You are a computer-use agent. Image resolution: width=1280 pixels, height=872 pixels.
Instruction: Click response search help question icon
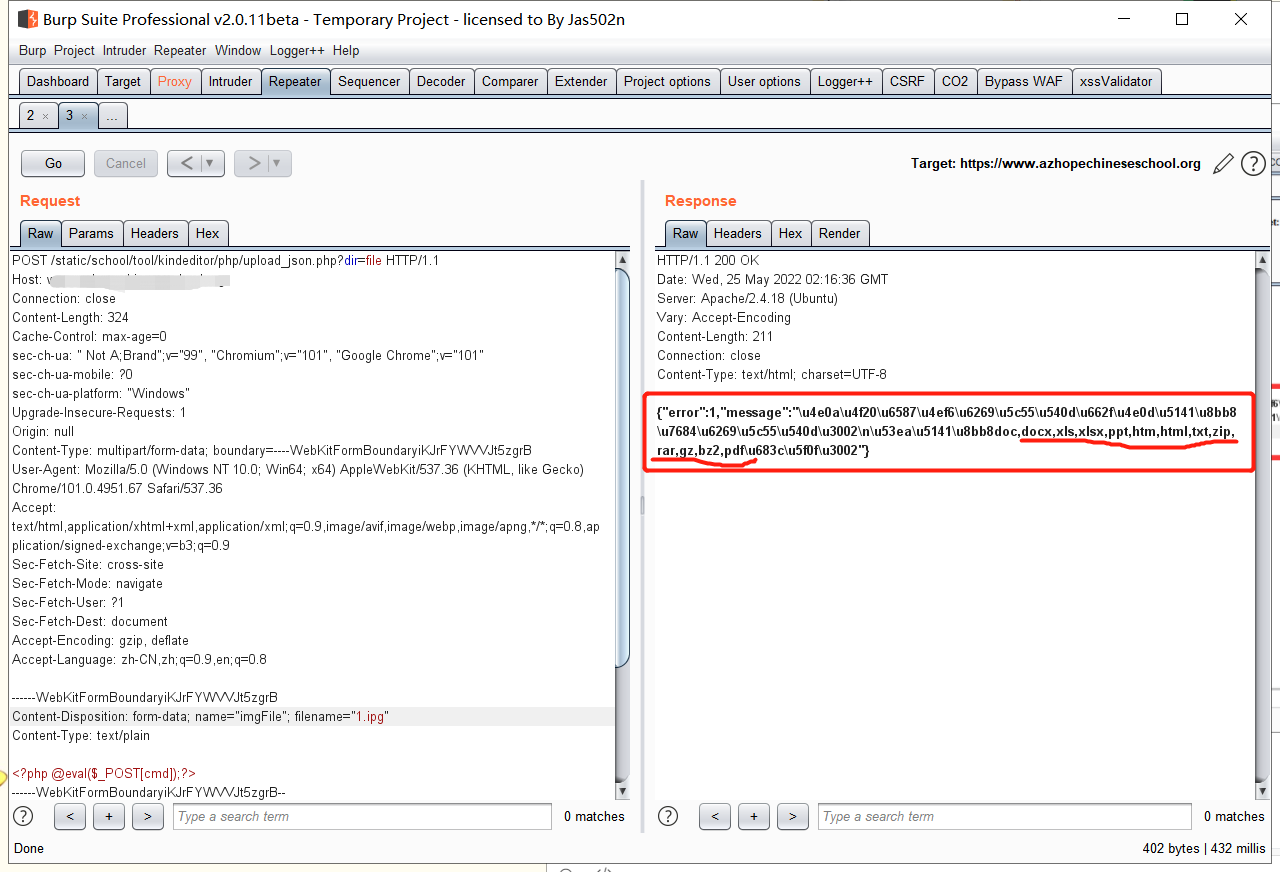(x=668, y=816)
